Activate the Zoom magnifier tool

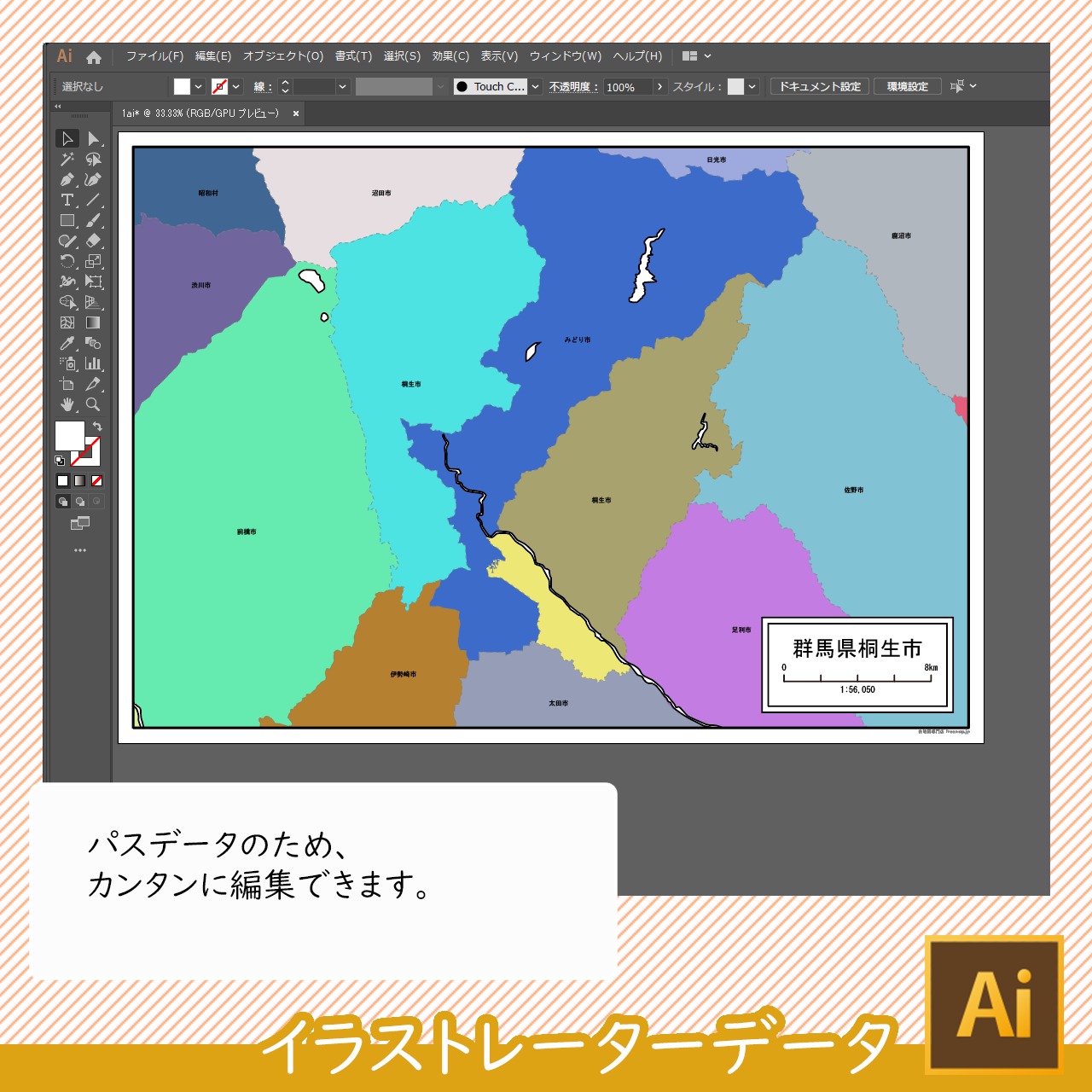94,404
